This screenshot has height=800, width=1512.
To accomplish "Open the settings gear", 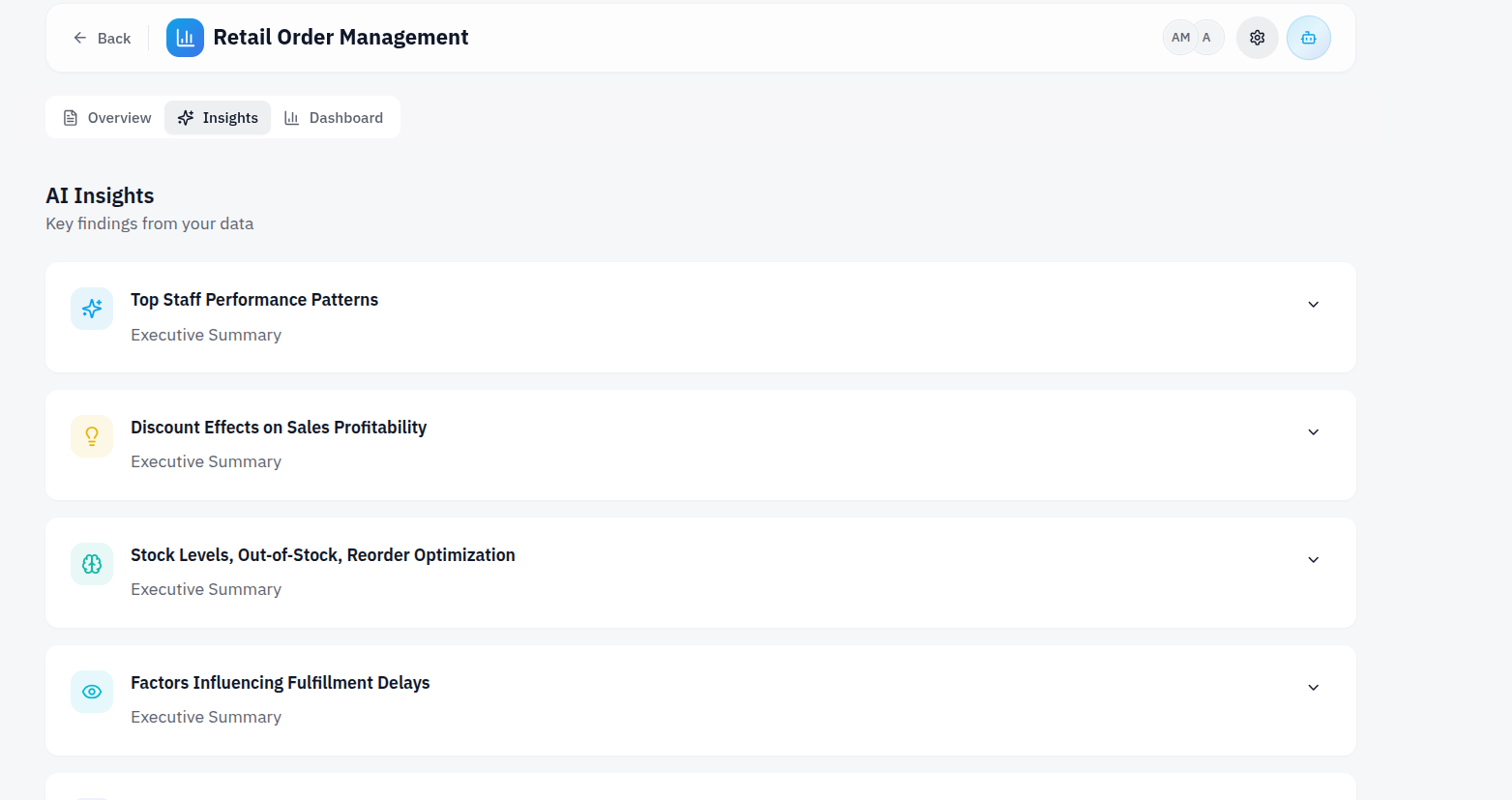I will coord(1257,37).
